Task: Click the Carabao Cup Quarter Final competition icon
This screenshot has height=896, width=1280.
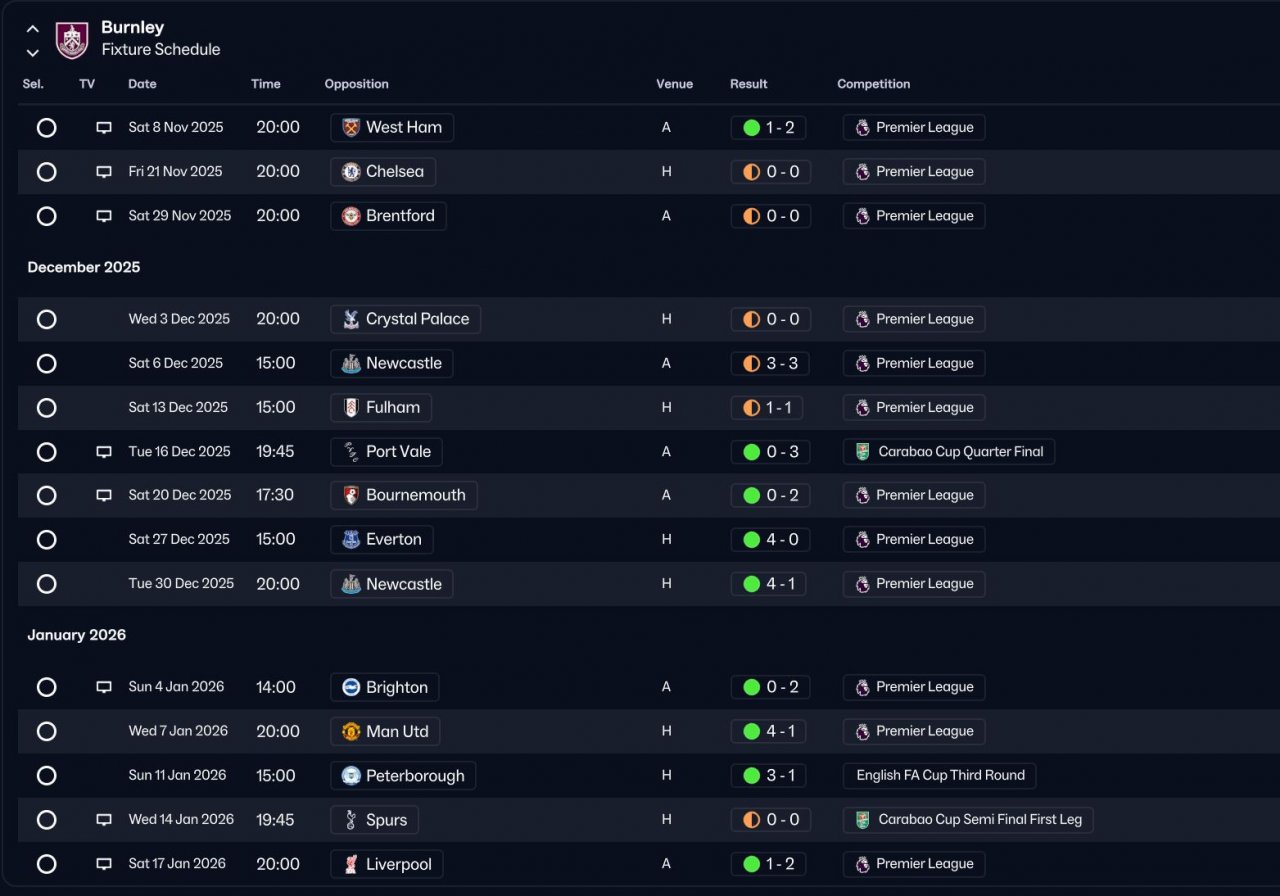Action: (863, 452)
